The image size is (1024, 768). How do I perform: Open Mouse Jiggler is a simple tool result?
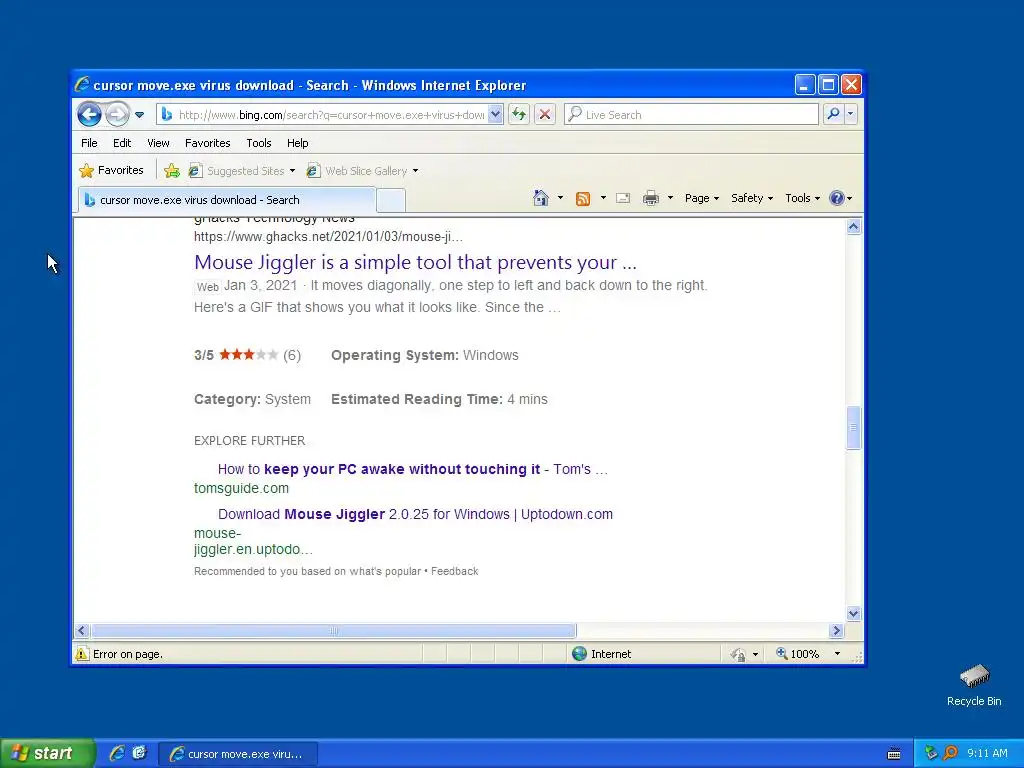point(415,262)
